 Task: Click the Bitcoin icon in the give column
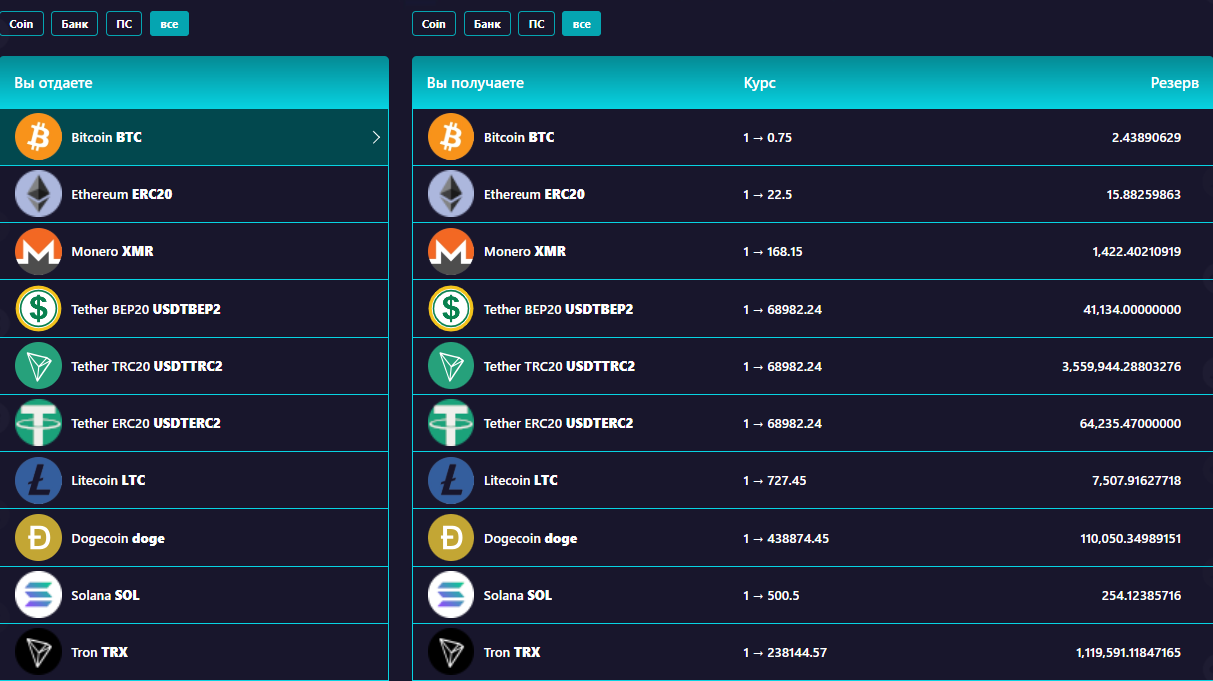[x=38, y=137]
